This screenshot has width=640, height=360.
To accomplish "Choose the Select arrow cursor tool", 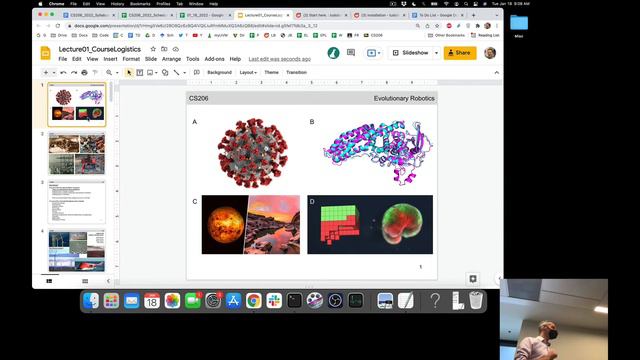I will tap(129, 73).
